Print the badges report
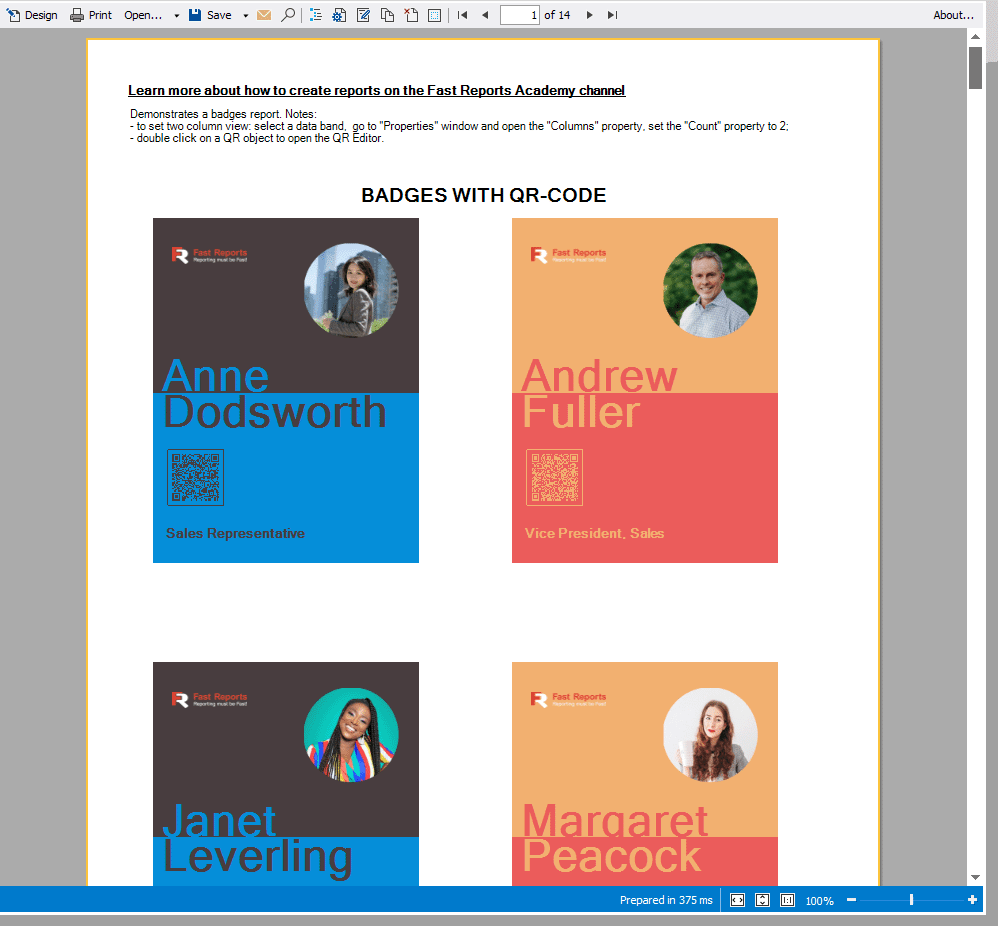 point(91,15)
